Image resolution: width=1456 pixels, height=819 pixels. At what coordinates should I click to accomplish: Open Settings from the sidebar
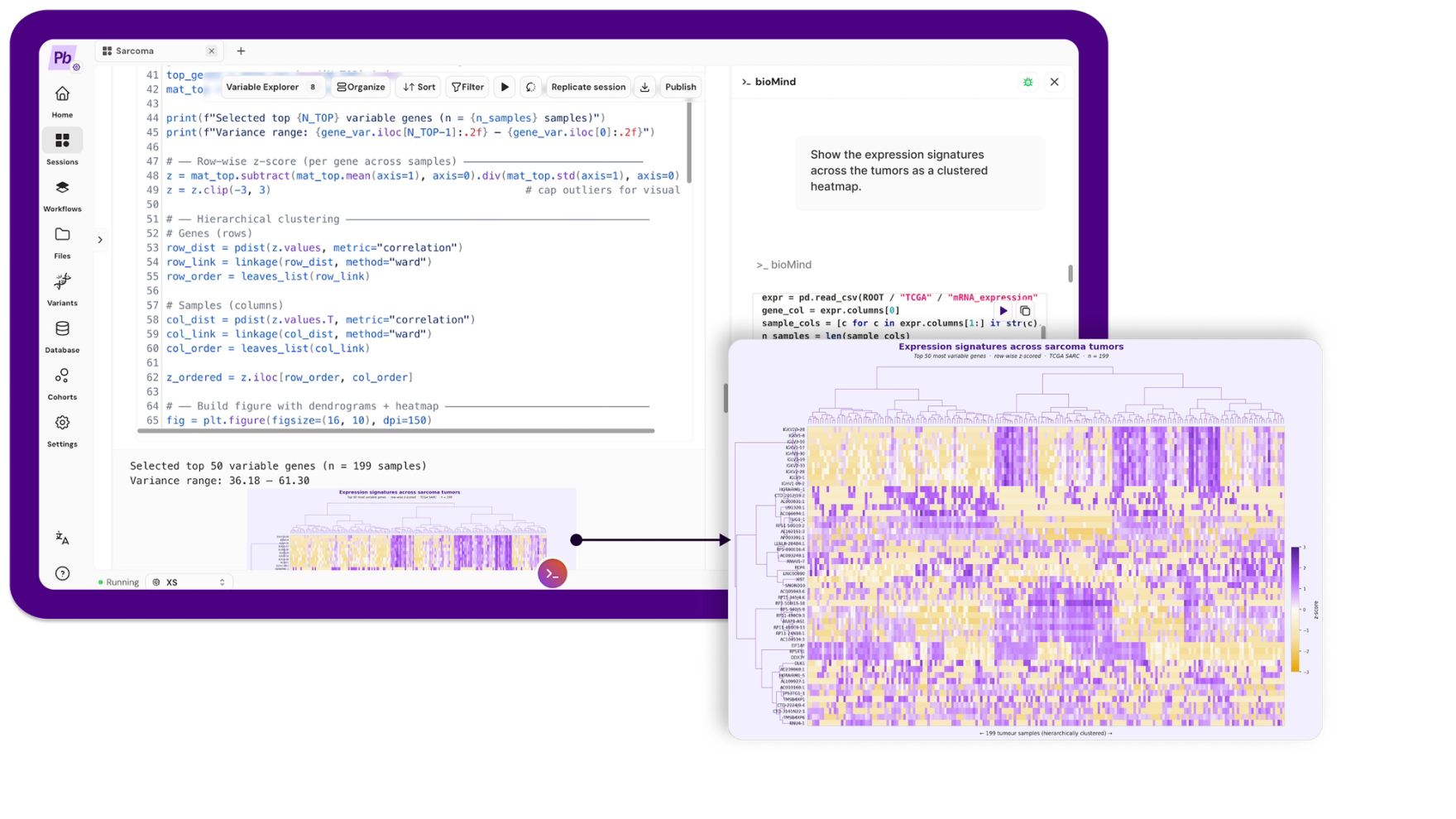coord(62,431)
